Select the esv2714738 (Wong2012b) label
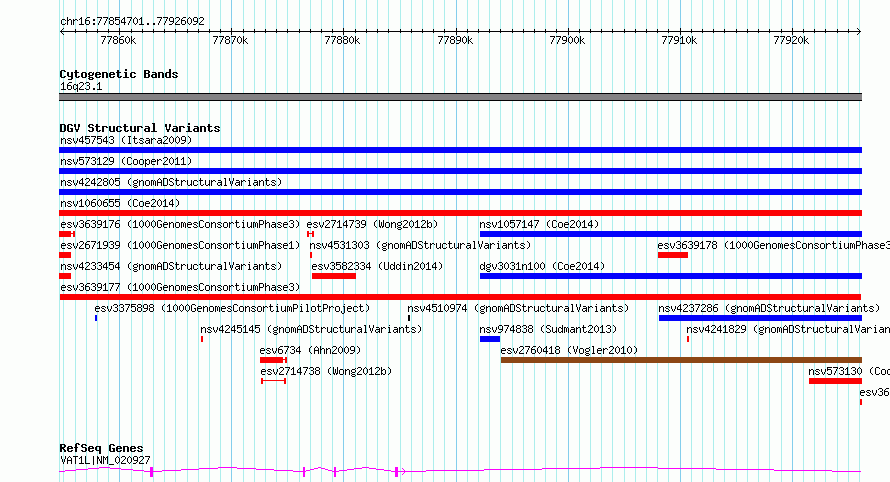This screenshot has height=482, width=890. coord(326,371)
